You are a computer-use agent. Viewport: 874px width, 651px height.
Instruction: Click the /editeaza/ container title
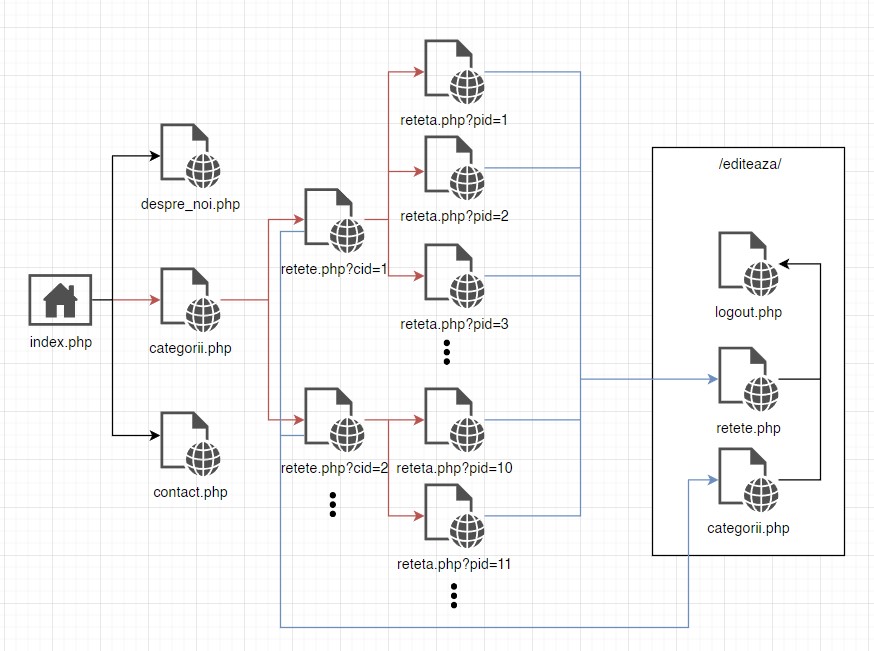(x=749, y=165)
